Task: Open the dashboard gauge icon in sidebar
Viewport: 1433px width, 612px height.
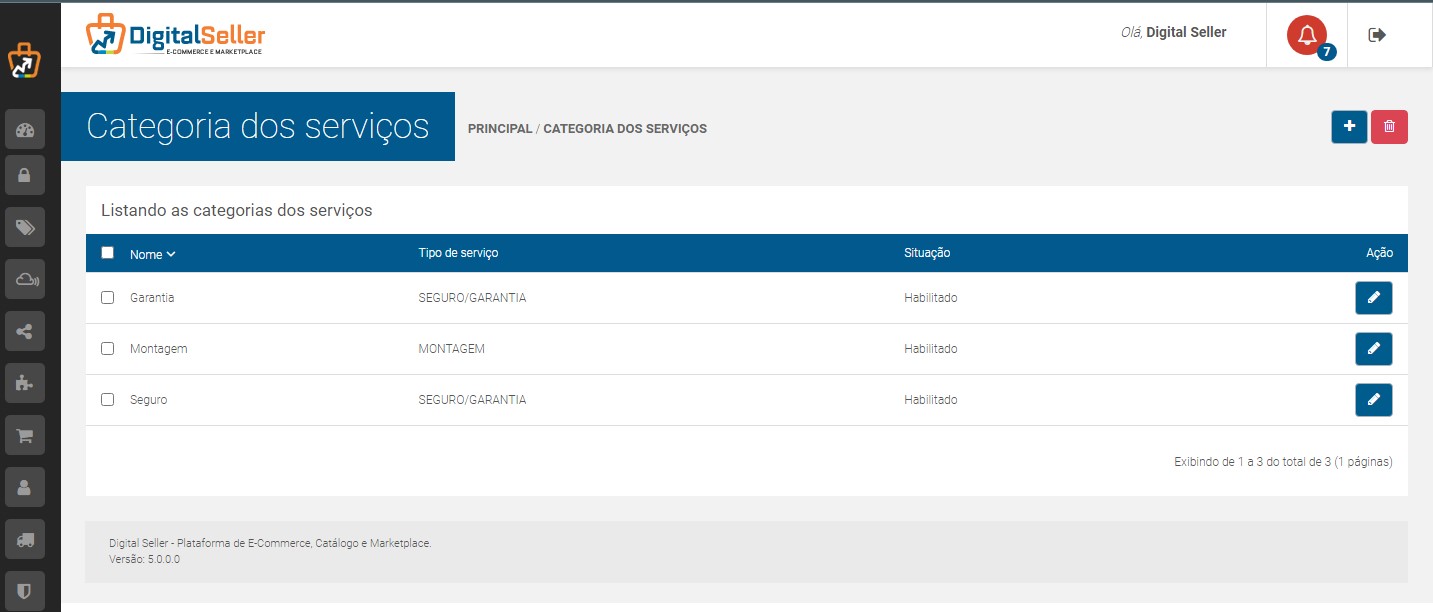Action: 25,129
